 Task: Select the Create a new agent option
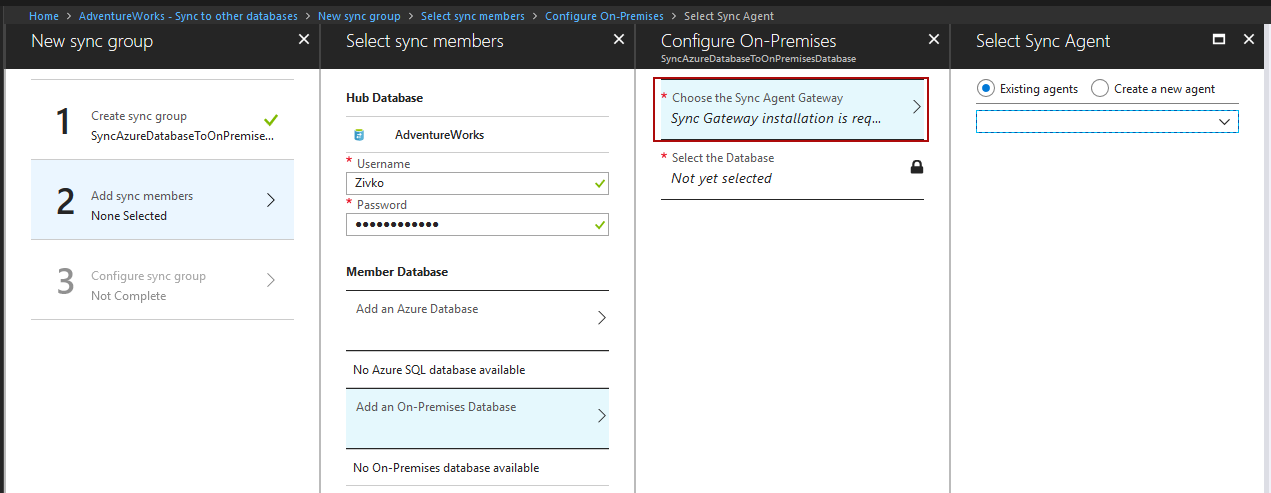point(1100,88)
